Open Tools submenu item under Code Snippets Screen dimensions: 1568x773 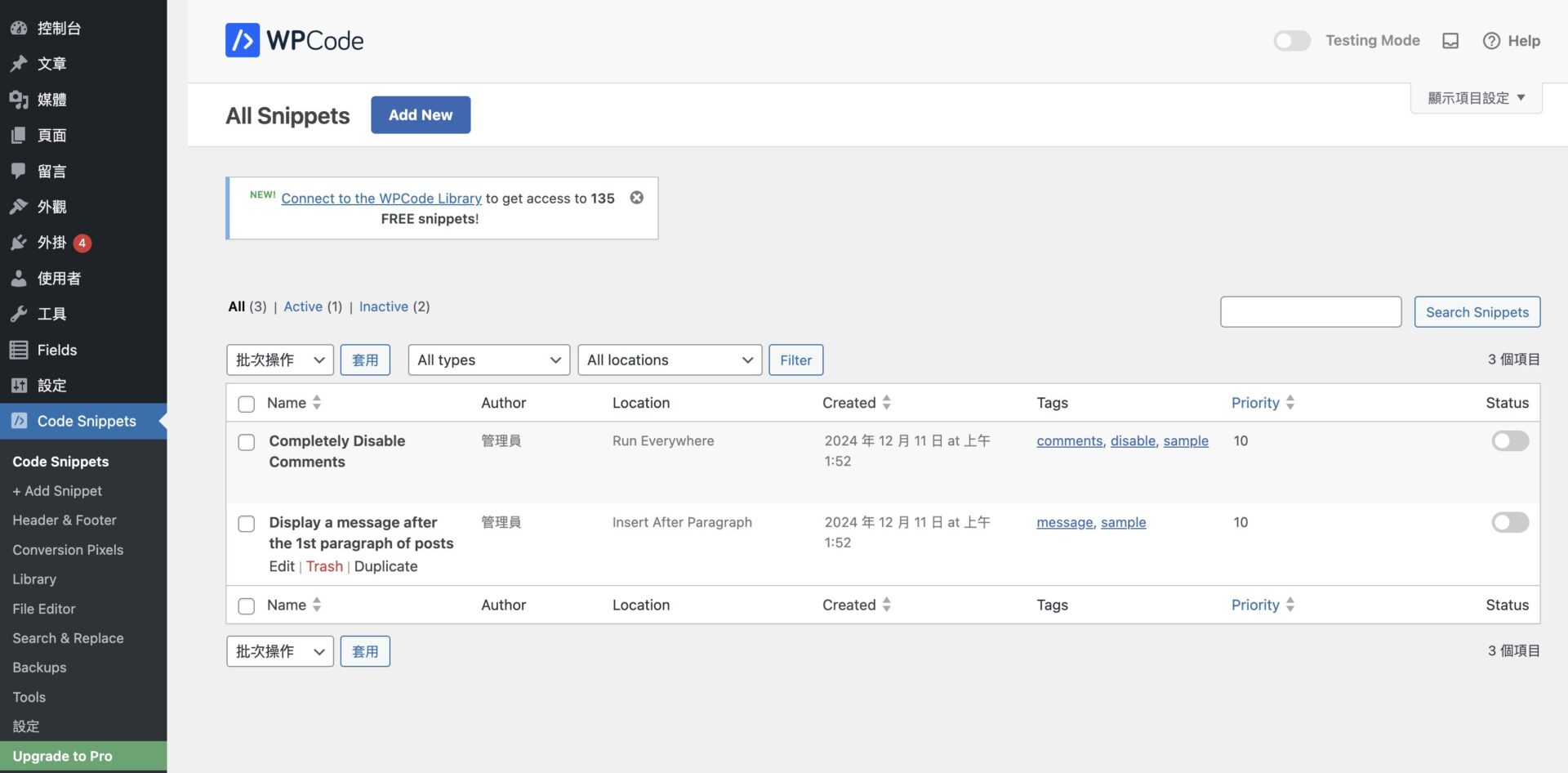click(x=29, y=697)
